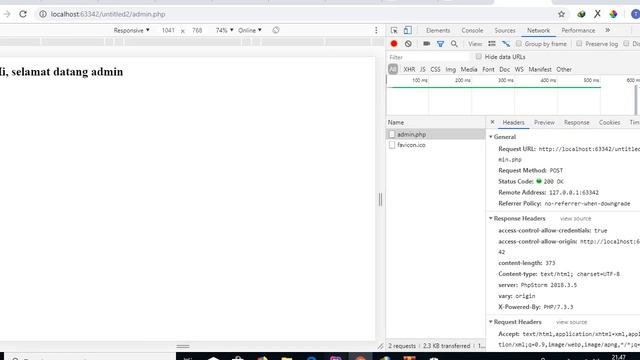Viewport: 640px width, 360px height.
Task: Filter requests by Img type
Action: 450,69
